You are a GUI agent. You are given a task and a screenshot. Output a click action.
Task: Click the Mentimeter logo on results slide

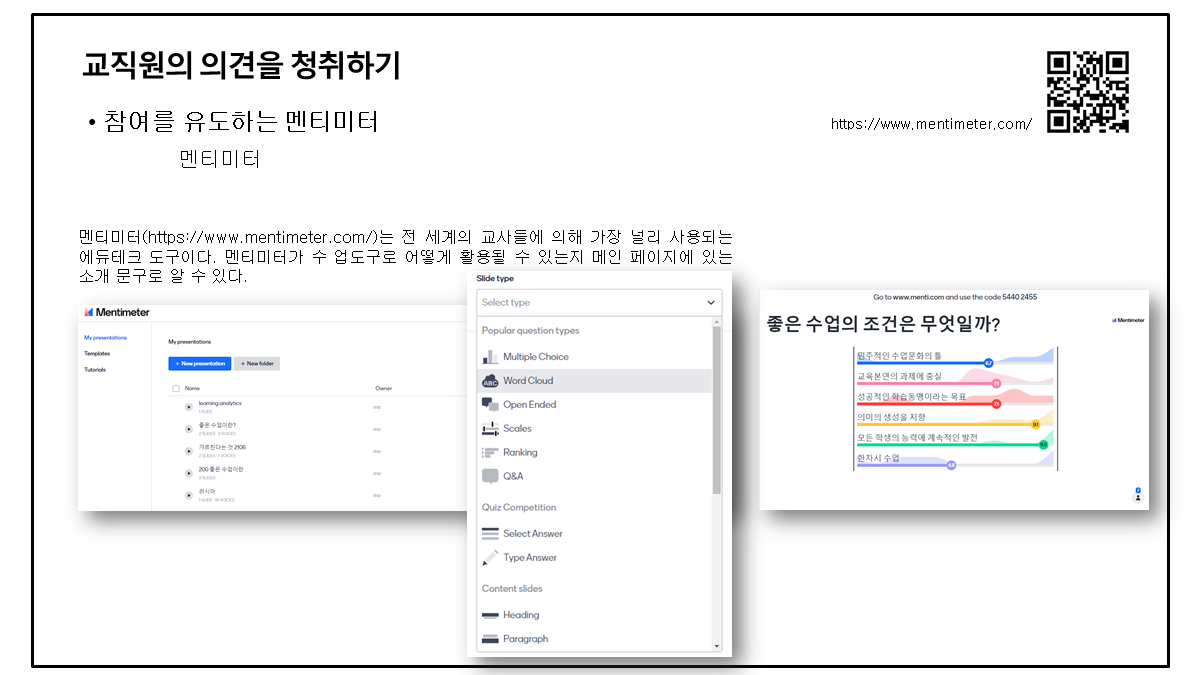click(1128, 320)
